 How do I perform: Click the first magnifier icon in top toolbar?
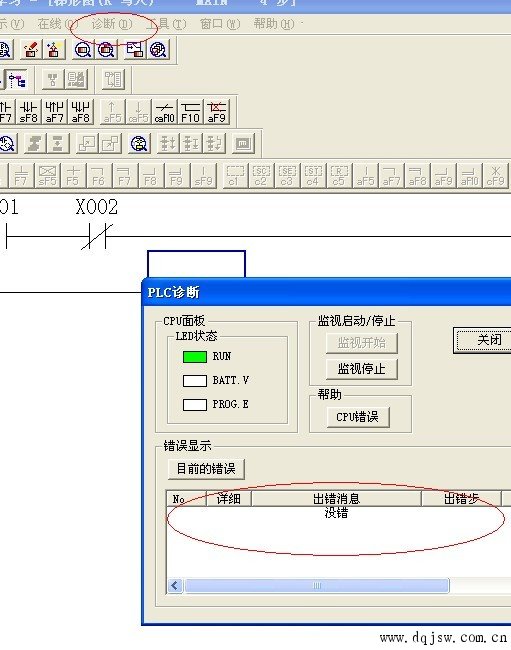point(83,50)
